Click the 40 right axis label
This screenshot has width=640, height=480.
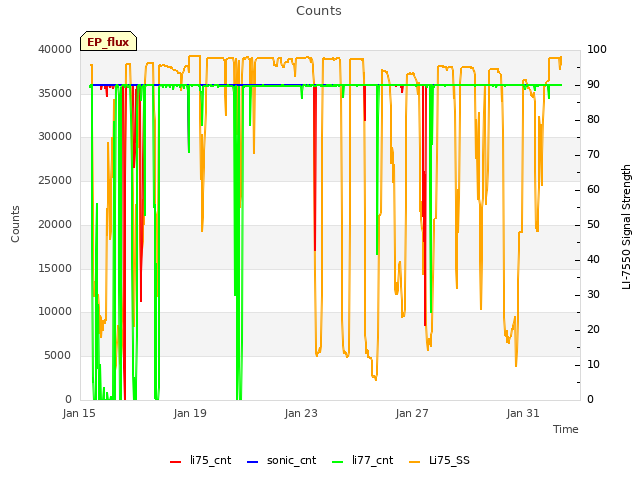[593, 260]
